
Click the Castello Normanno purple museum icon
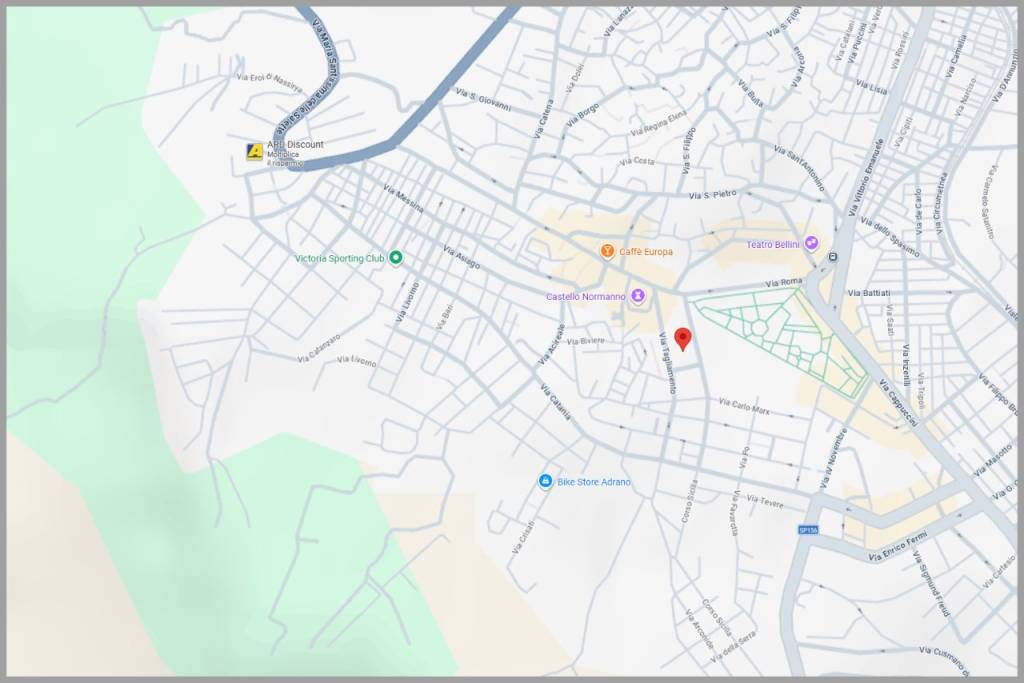(x=638, y=296)
